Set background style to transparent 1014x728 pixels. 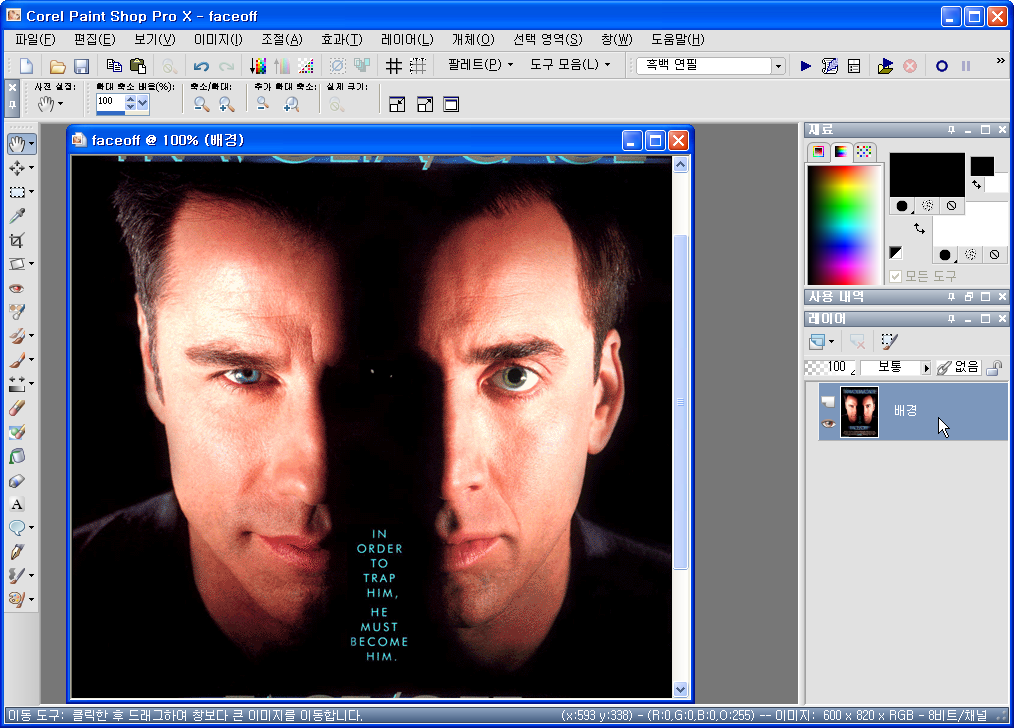995,255
